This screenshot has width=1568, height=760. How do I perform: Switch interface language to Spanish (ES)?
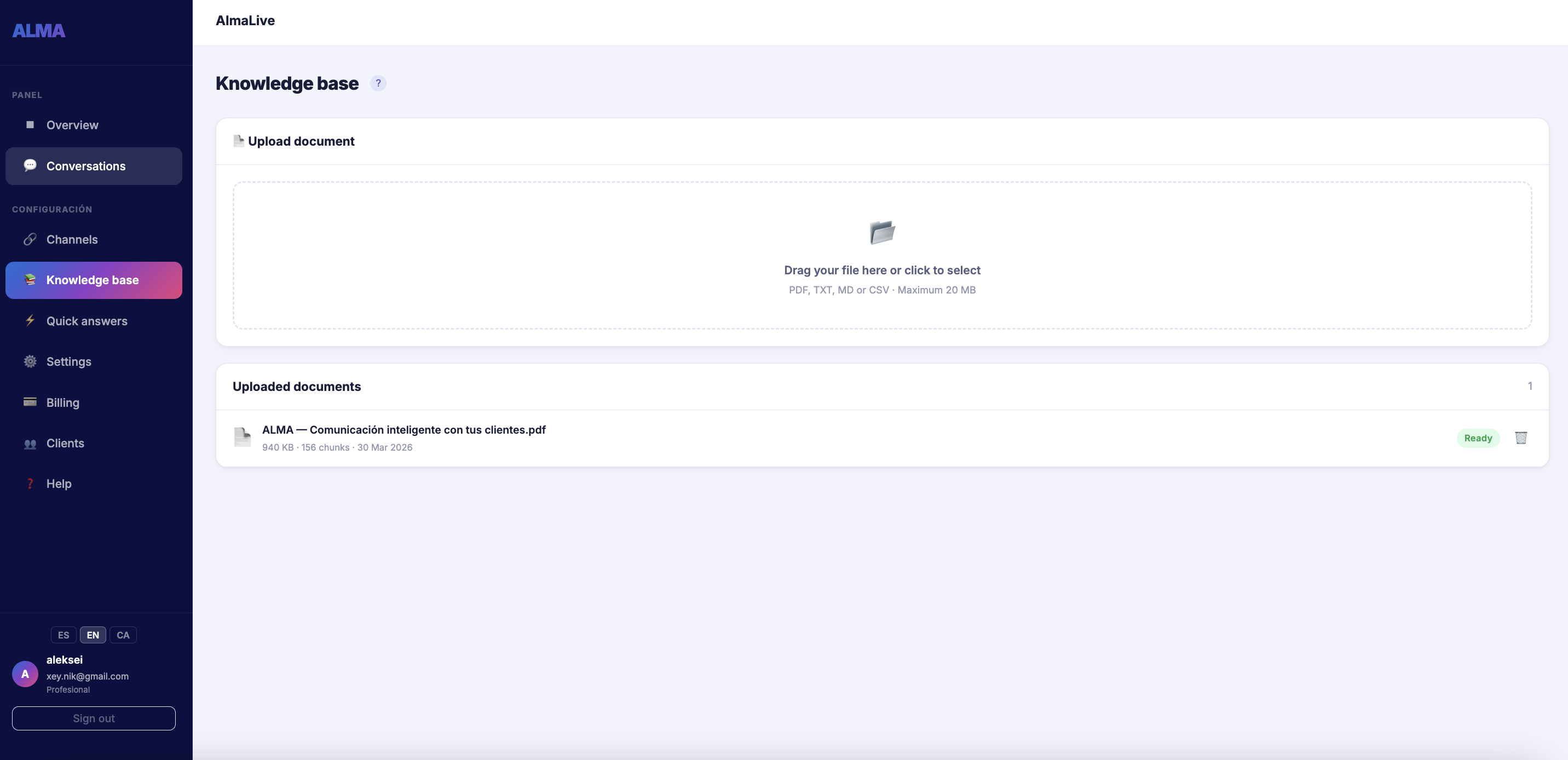click(x=64, y=635)
